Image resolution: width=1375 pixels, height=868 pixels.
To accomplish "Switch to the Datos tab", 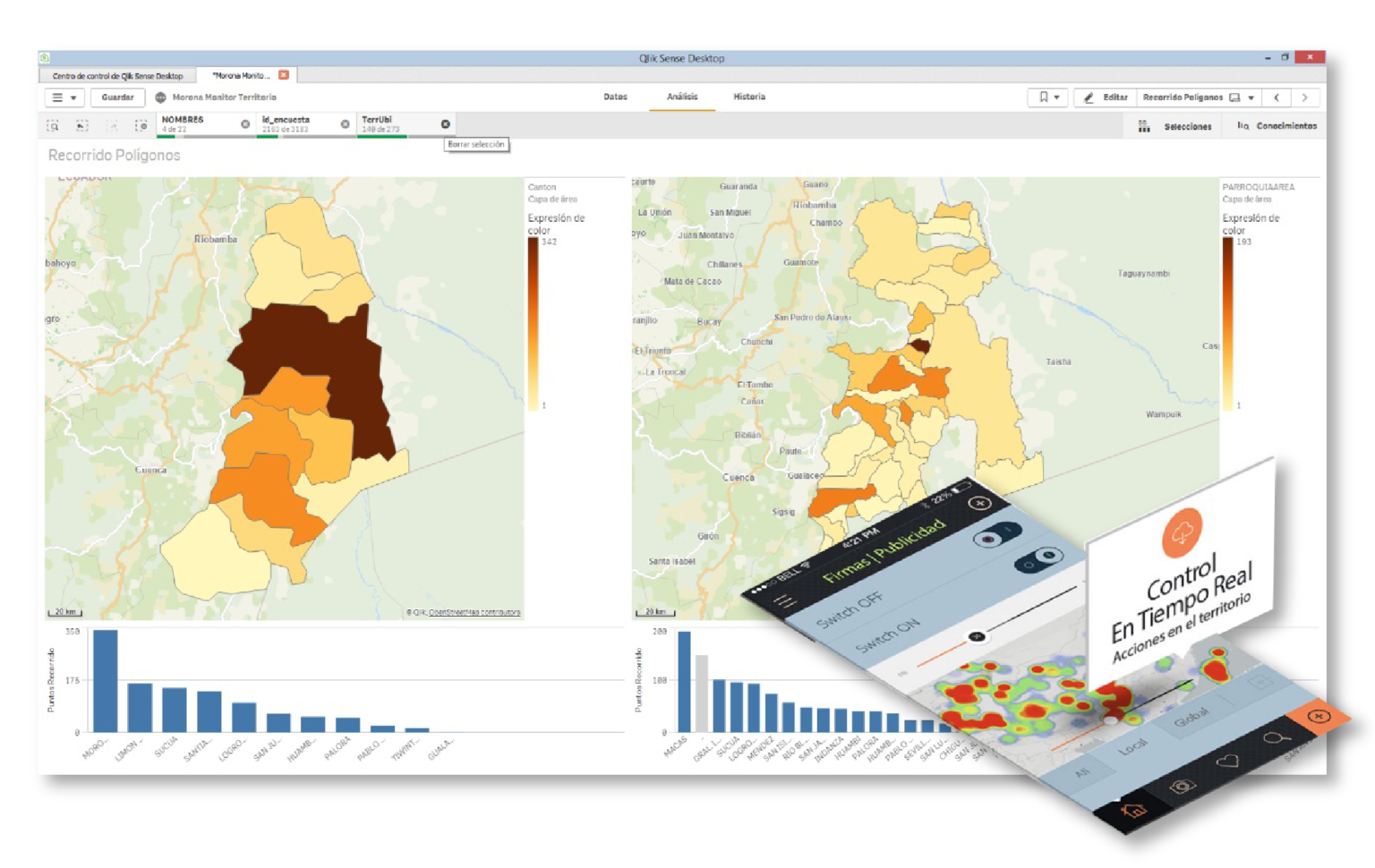I will [615, 97].
